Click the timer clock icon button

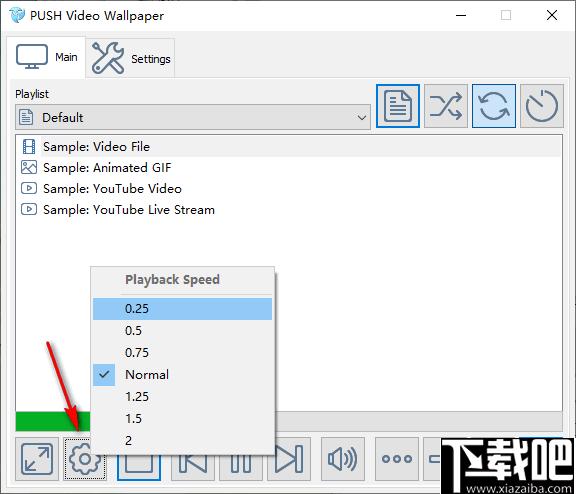tap(541, 106)
